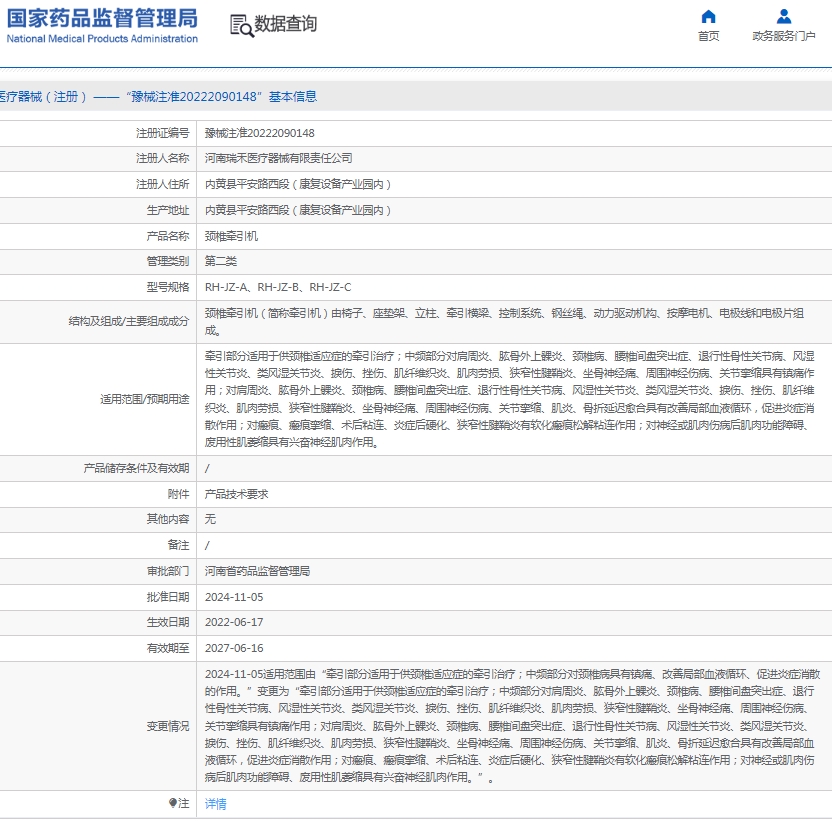The height and width of the screenshot is (824, 832).
Task: Click the 注册人名称 label
Action: (162, 158)
